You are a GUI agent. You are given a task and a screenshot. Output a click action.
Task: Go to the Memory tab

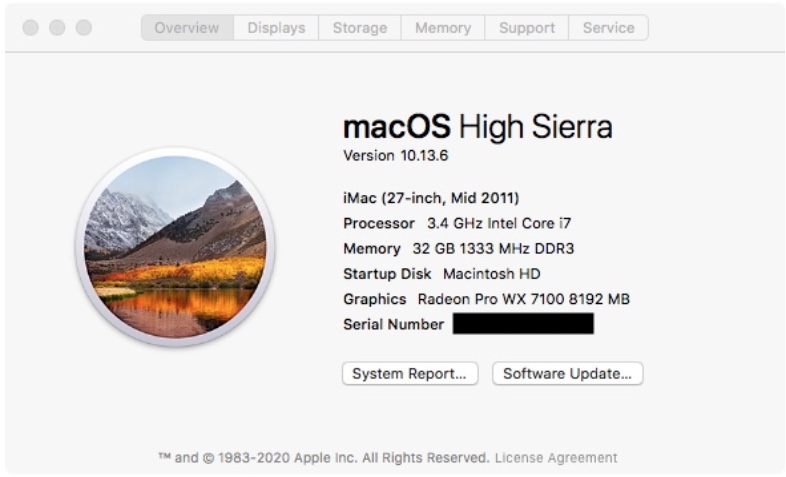click(442, 28)
